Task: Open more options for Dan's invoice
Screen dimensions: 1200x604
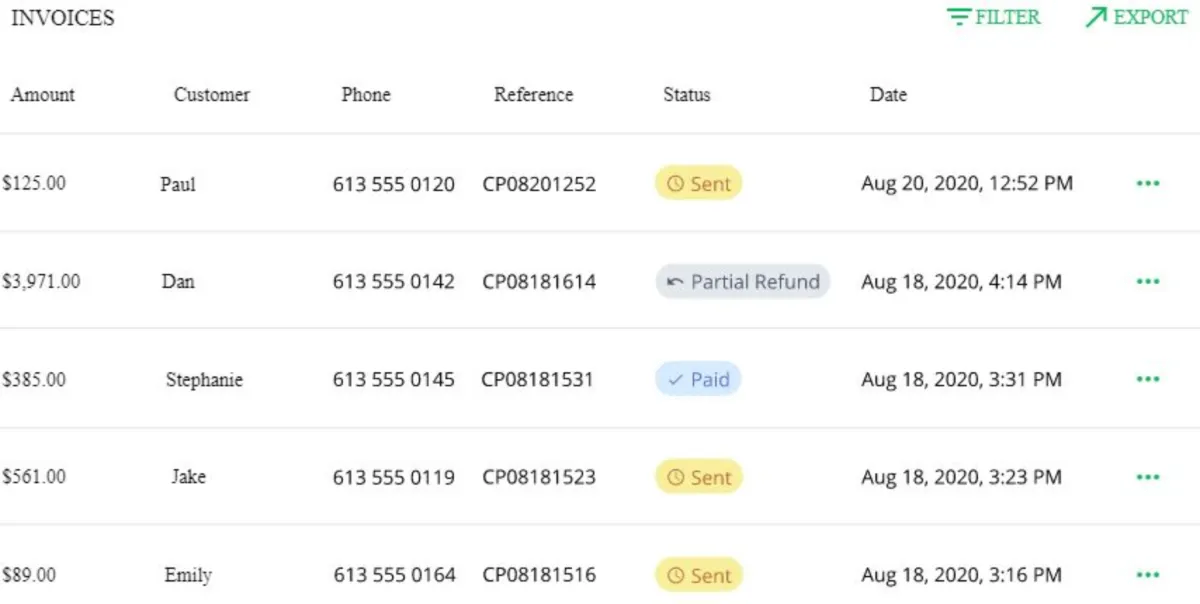Action: [x=1148, y=282]
